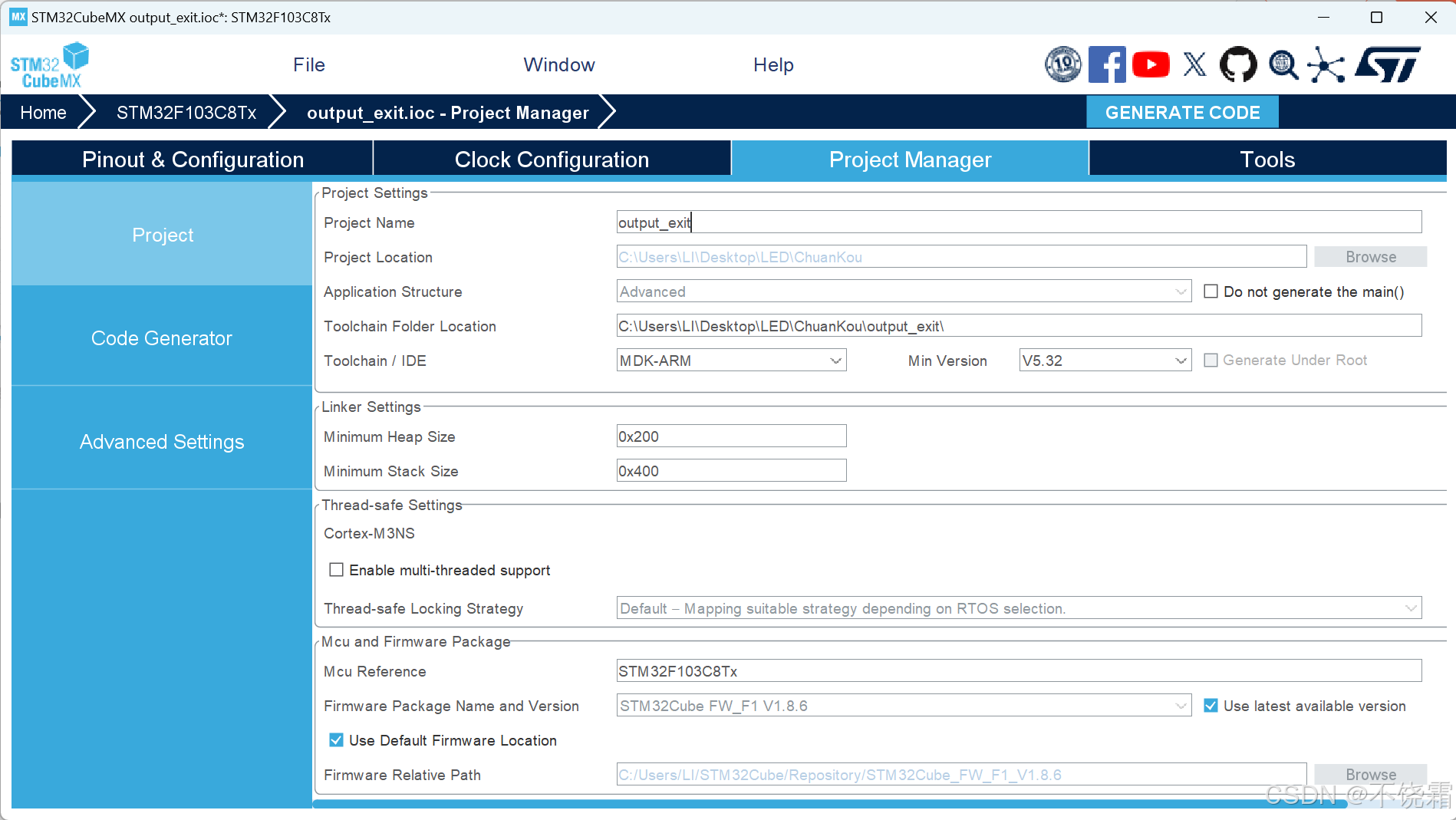Toggle 'Do not generate the main()' checkbox
Image resolution: width=1456 pixels, height=820 pixels.
pyautogui.click(x=1211, y=291)
